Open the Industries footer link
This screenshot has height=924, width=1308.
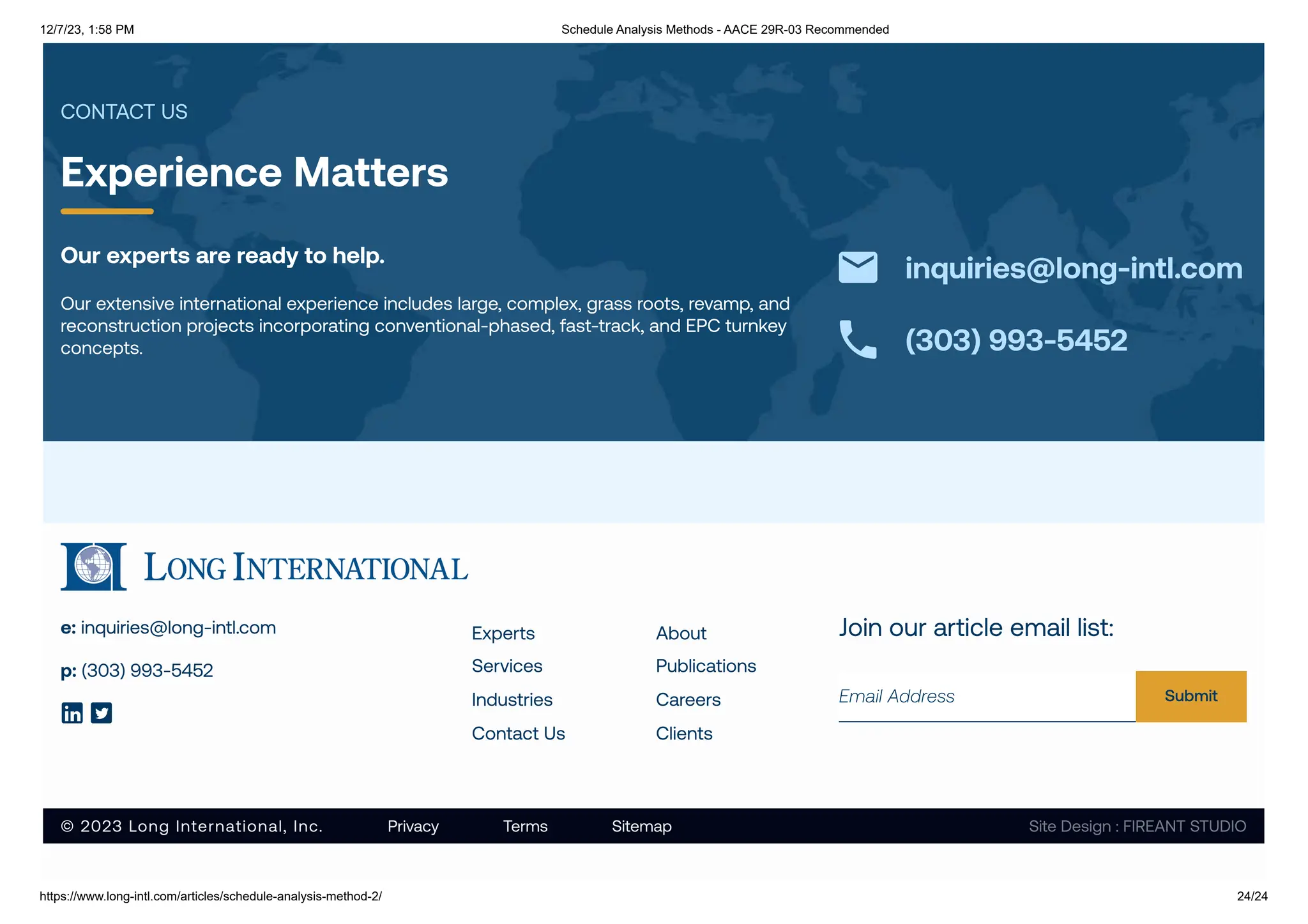point(512,700)
